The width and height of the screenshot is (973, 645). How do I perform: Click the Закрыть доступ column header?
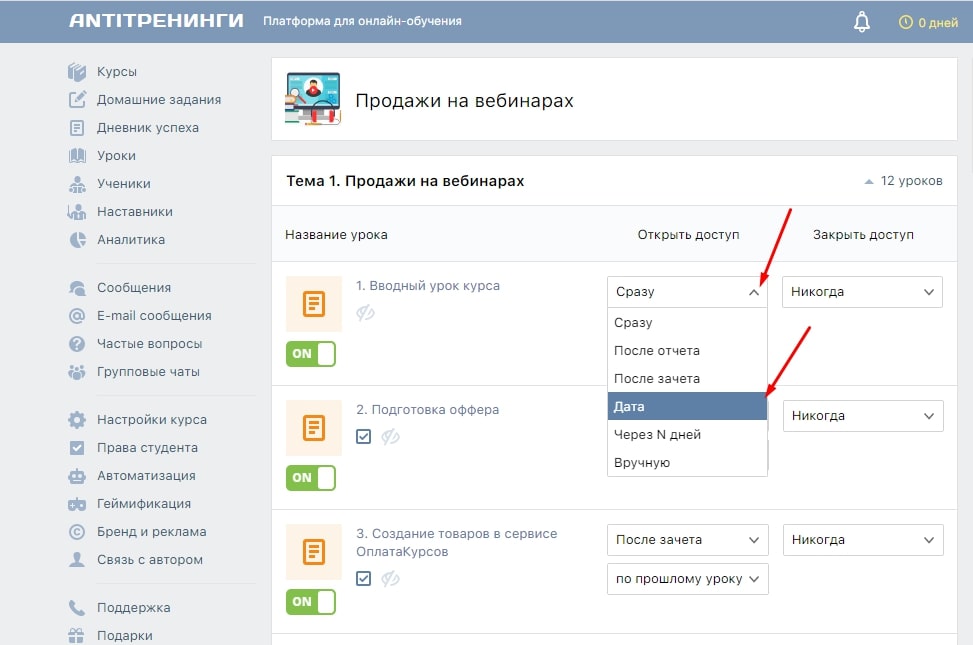tap(863, 235)
